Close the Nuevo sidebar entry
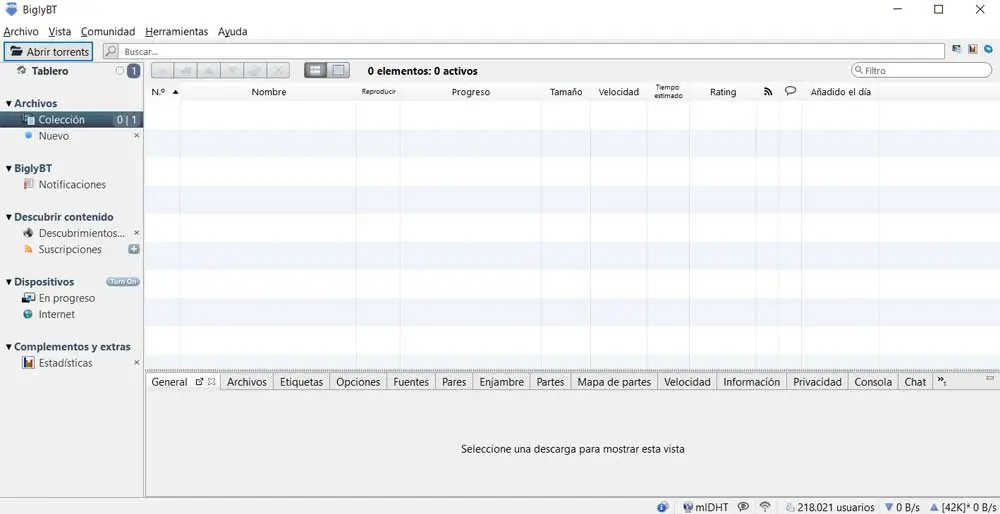The image size is (1000, 514). point(136,136)
